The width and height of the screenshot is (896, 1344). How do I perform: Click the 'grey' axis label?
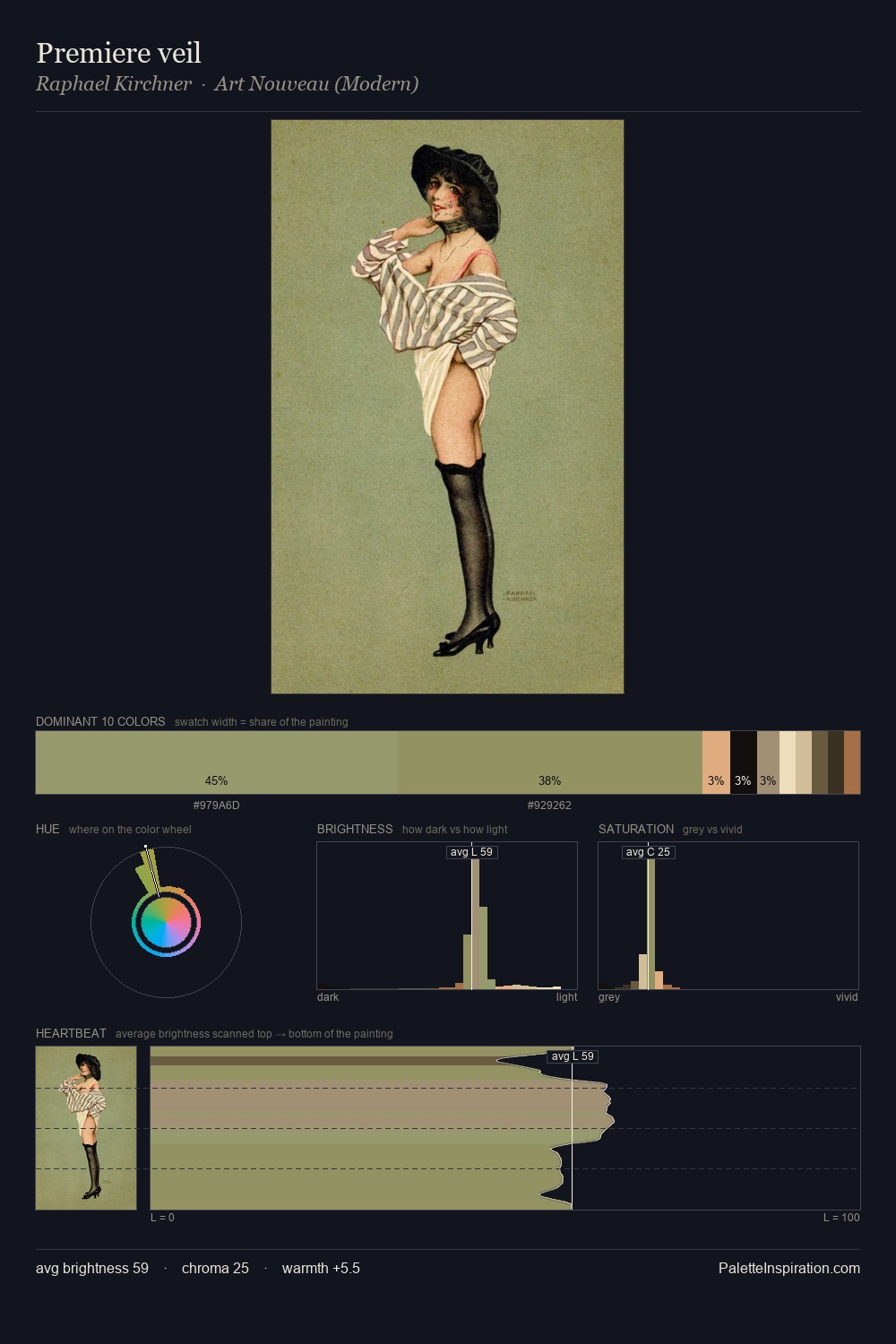click(609, 997)
